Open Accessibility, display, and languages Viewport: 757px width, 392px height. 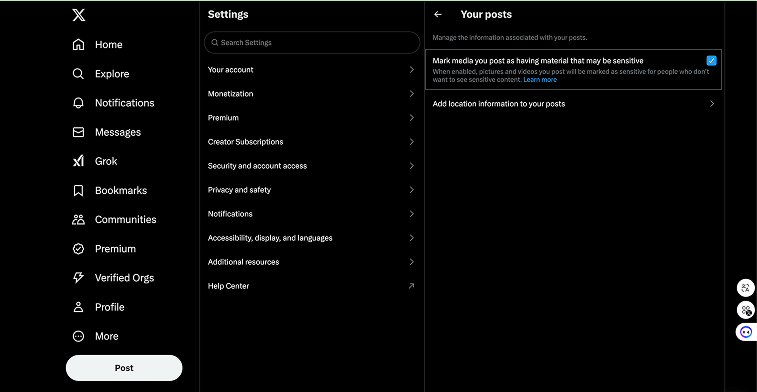click(x=312, y=238)
